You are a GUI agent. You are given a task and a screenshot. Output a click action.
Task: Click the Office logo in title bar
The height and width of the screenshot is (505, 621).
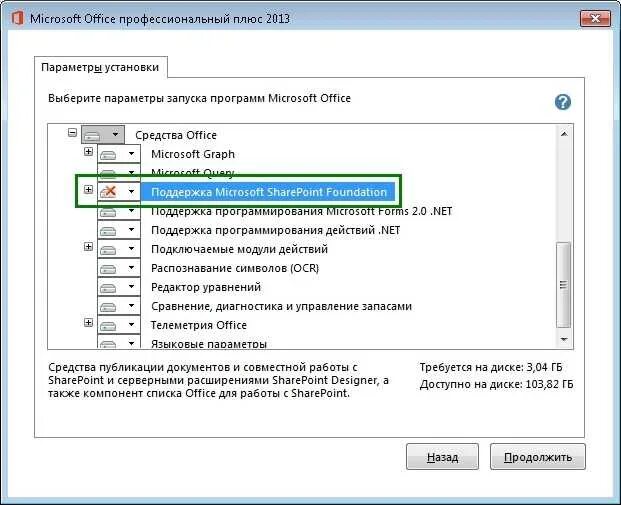coord(17,18)
